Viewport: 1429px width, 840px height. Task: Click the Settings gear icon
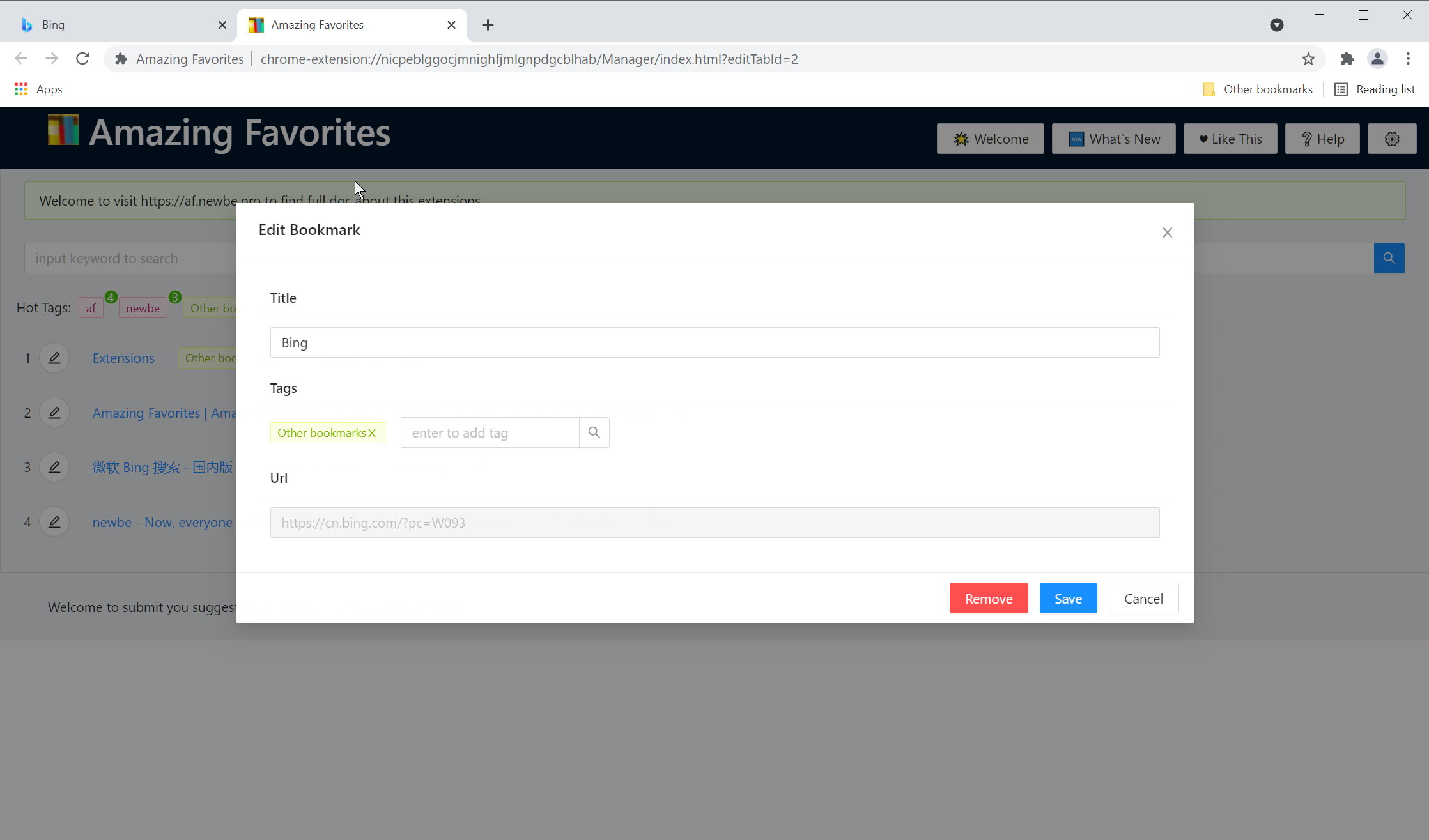point(1392,138)
